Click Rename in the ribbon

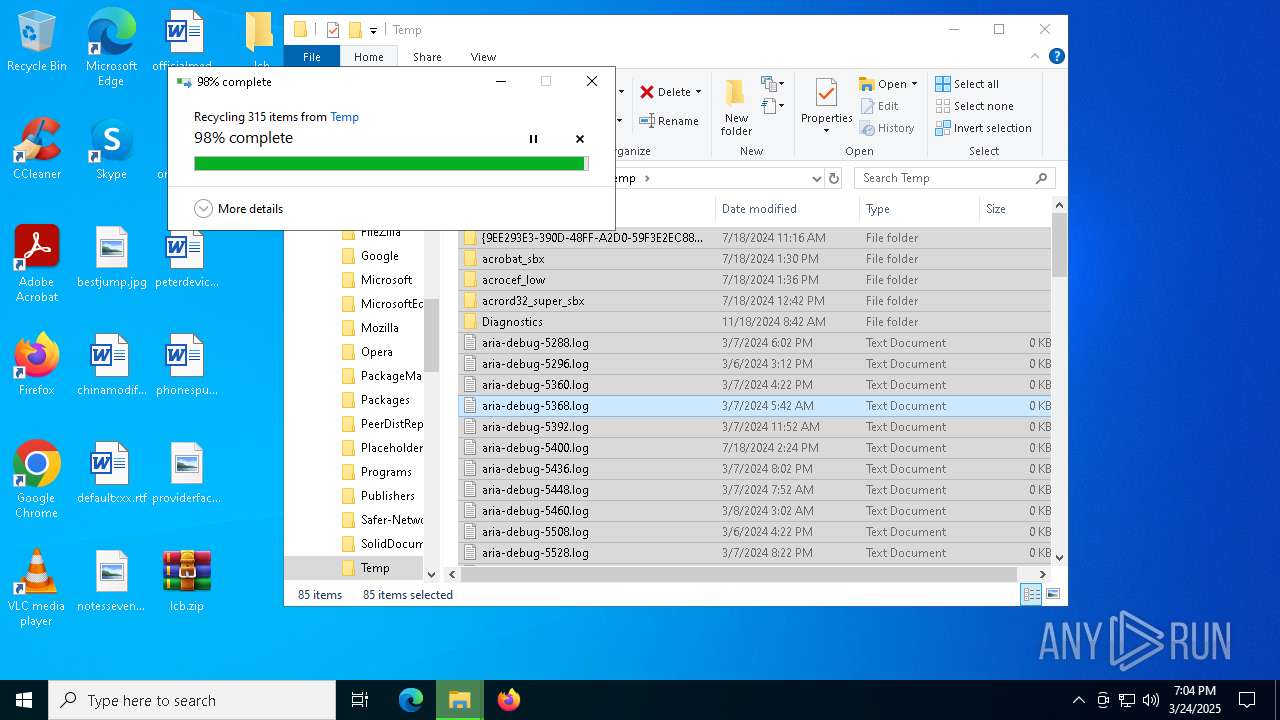(669, 121)
